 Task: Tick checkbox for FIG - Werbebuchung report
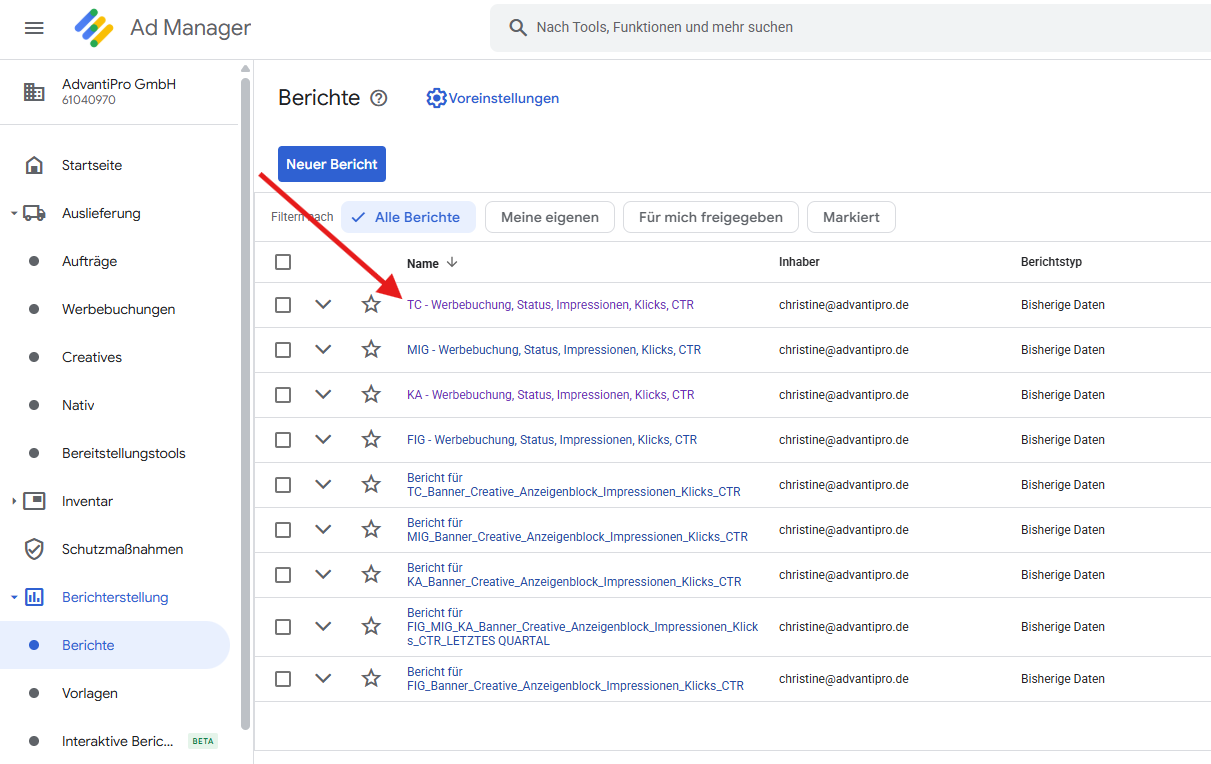point(283,439)
